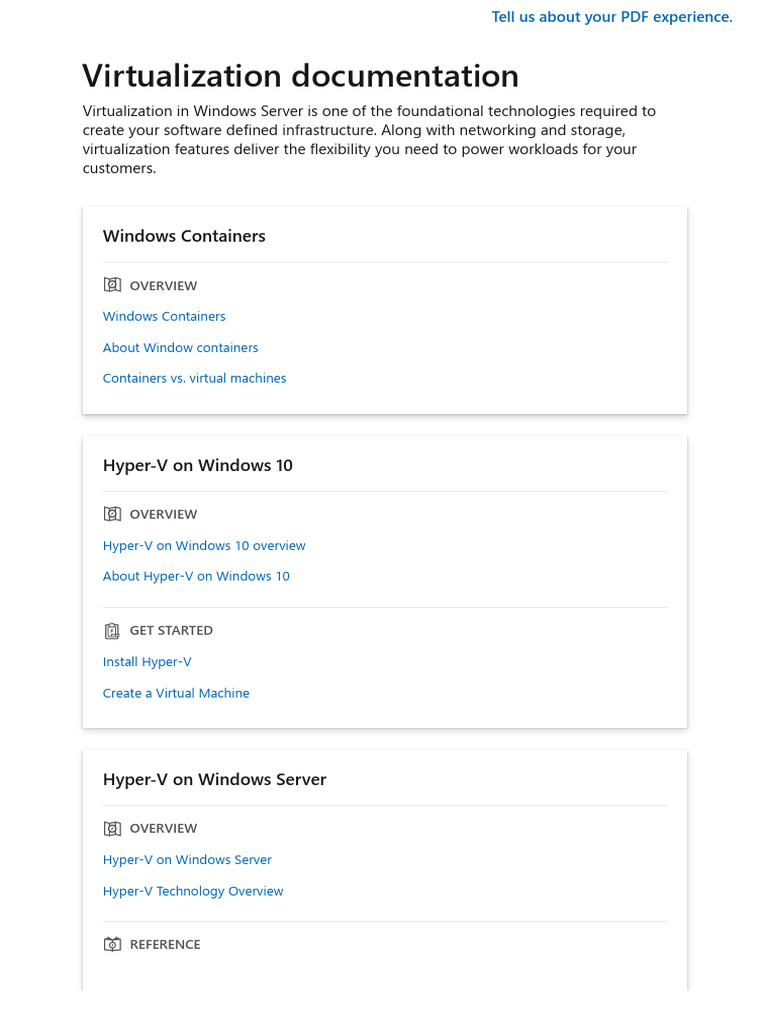Click the 'Windows Containers' card heading

(x=184, y=236)
